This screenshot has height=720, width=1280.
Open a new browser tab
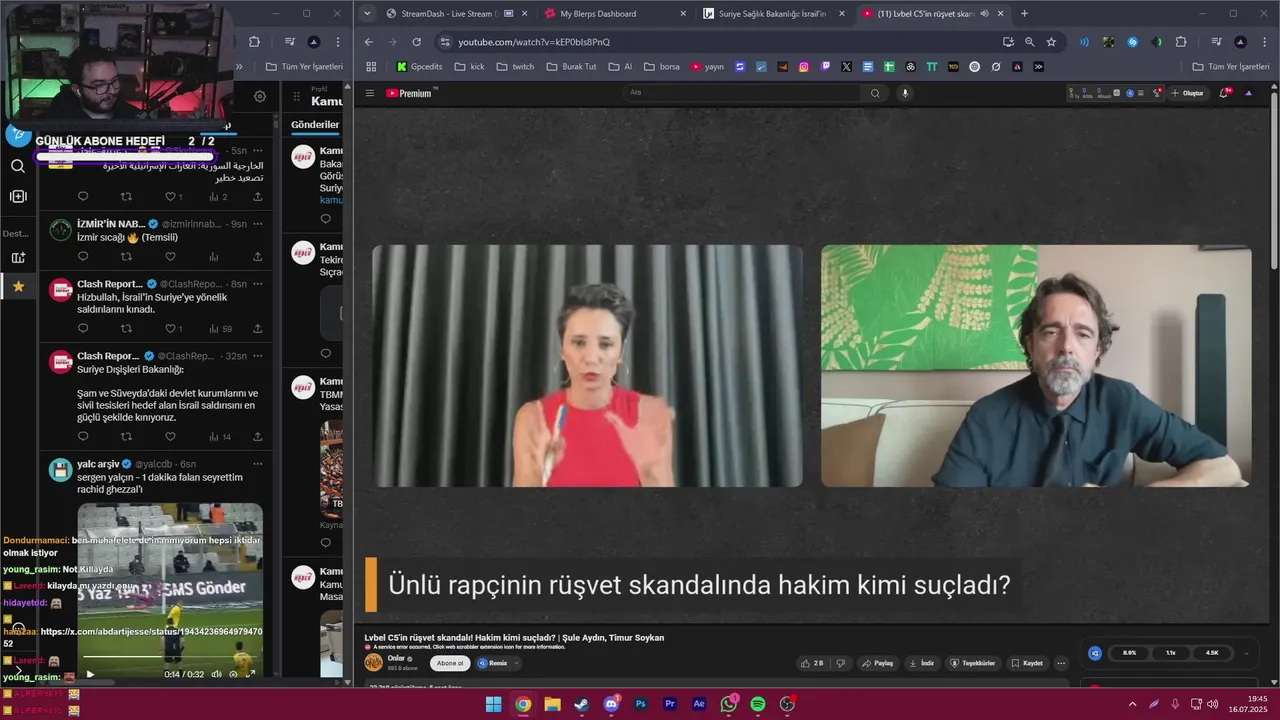click(x=1024, y=14)
